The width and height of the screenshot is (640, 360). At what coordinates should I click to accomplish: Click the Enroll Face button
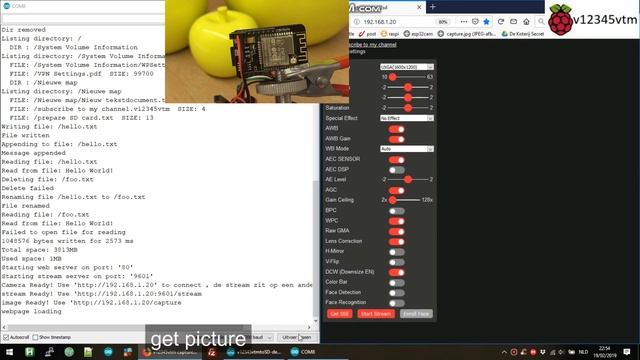416,313
